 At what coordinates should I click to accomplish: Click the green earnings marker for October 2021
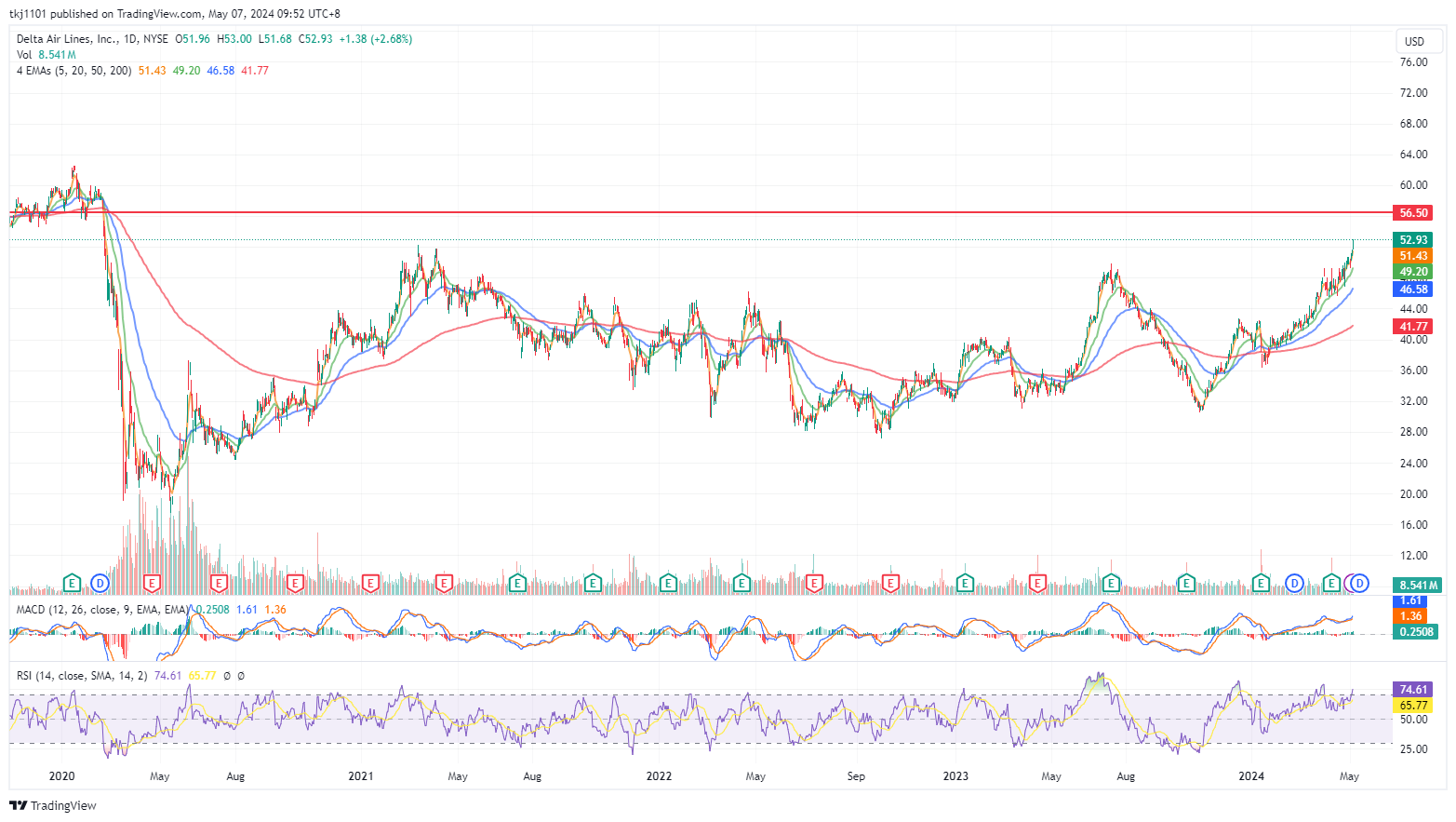(x=593, y=584)
